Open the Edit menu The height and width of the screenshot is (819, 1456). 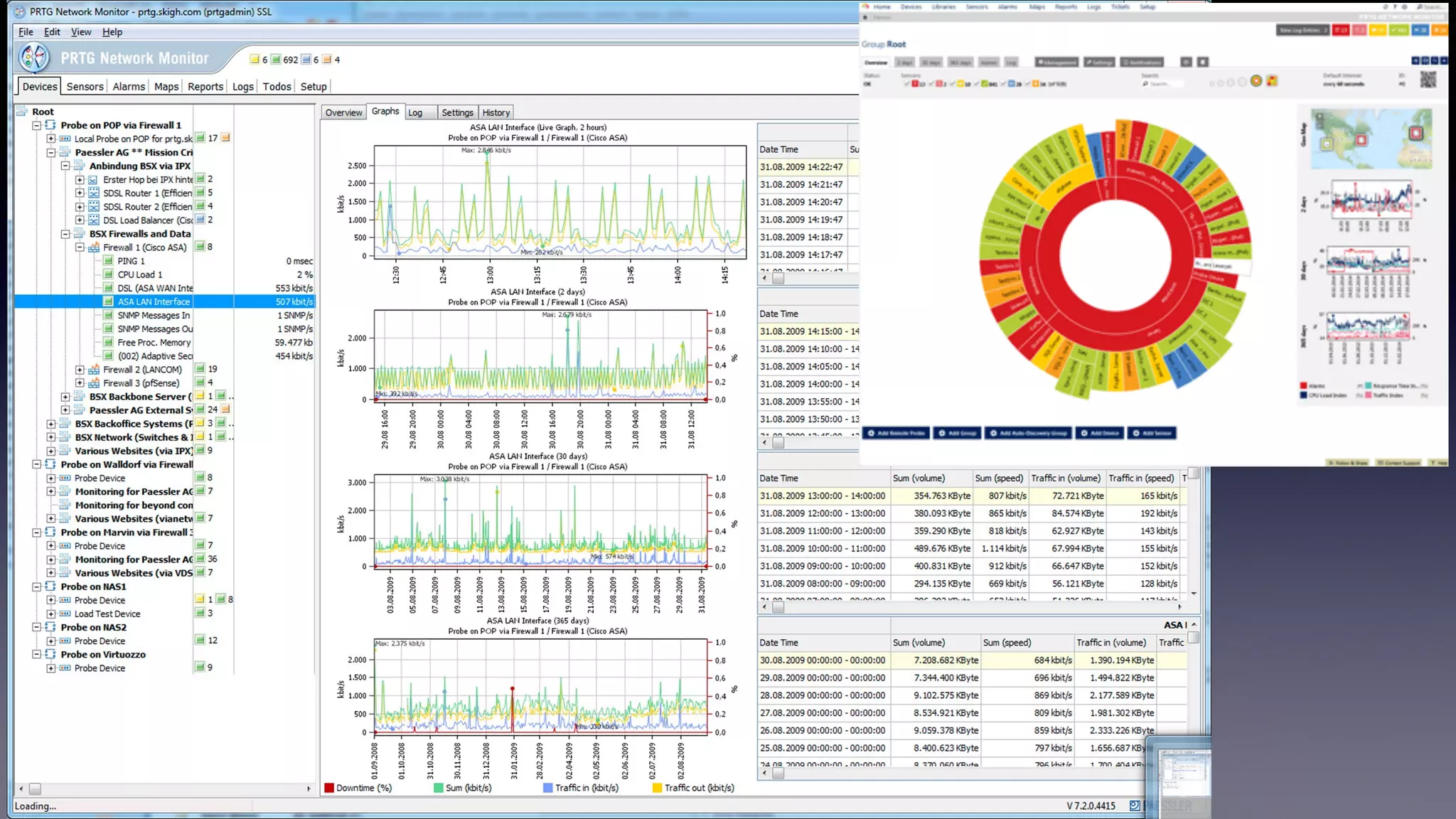pos(51,32)
